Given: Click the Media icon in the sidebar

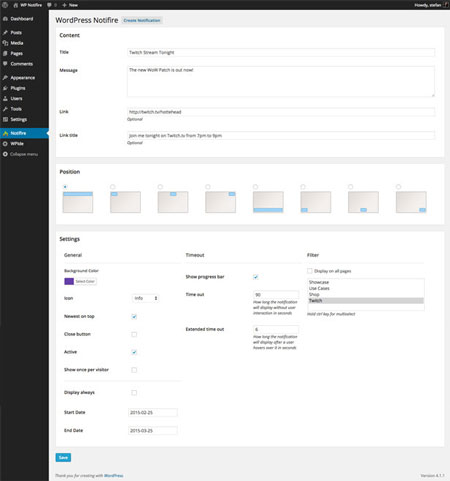Looking at the screenshot, I should (5, 43).
